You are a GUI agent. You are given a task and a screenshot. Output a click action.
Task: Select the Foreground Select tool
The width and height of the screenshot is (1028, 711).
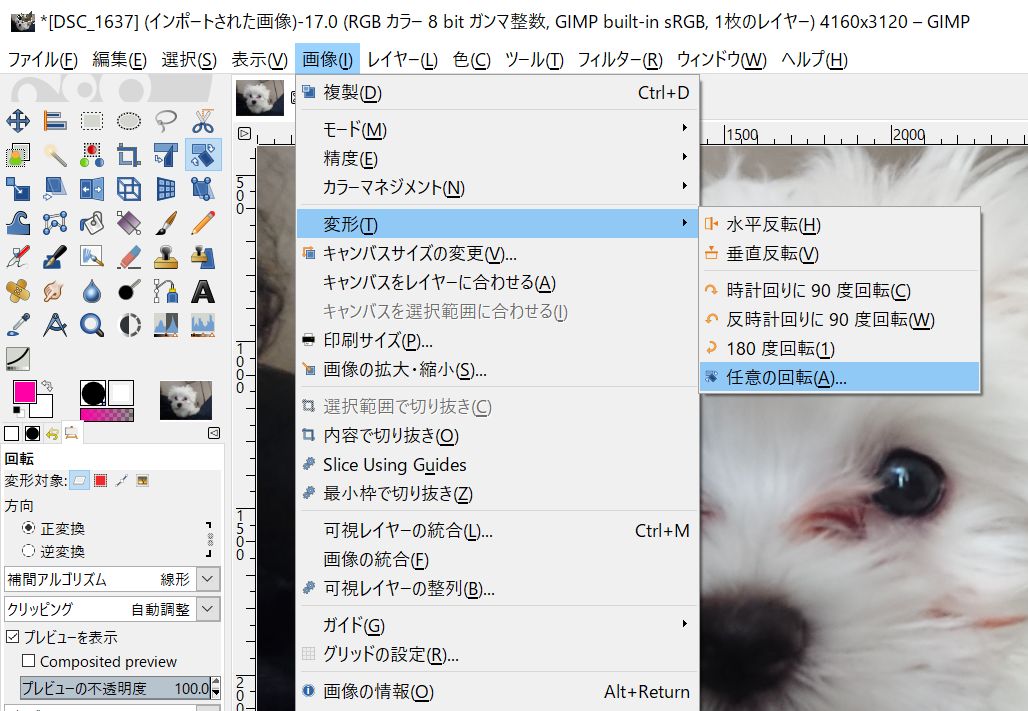point(18,155)
